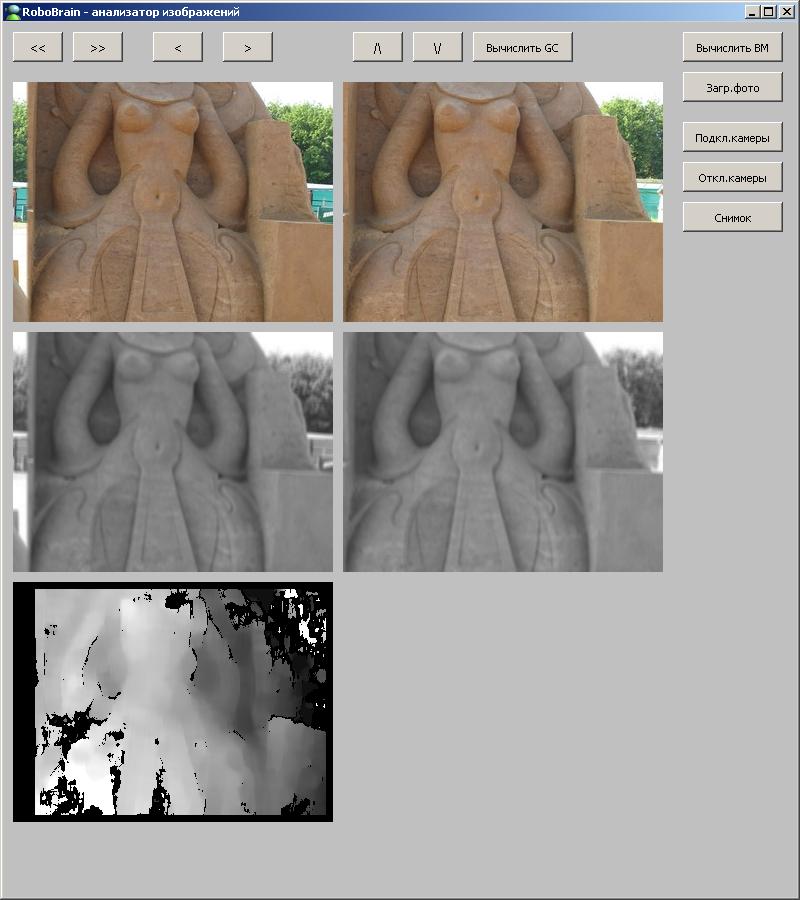The width and height of the screenshot is (800, 900).
Task: Click the '\/' move down button
Action: click(437, 47)
